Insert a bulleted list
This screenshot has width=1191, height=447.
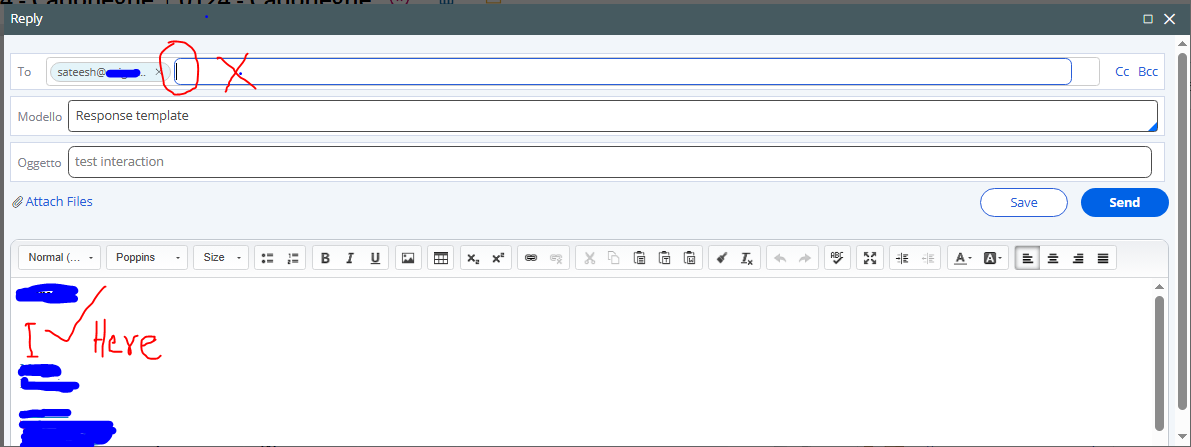coord(267,258)
